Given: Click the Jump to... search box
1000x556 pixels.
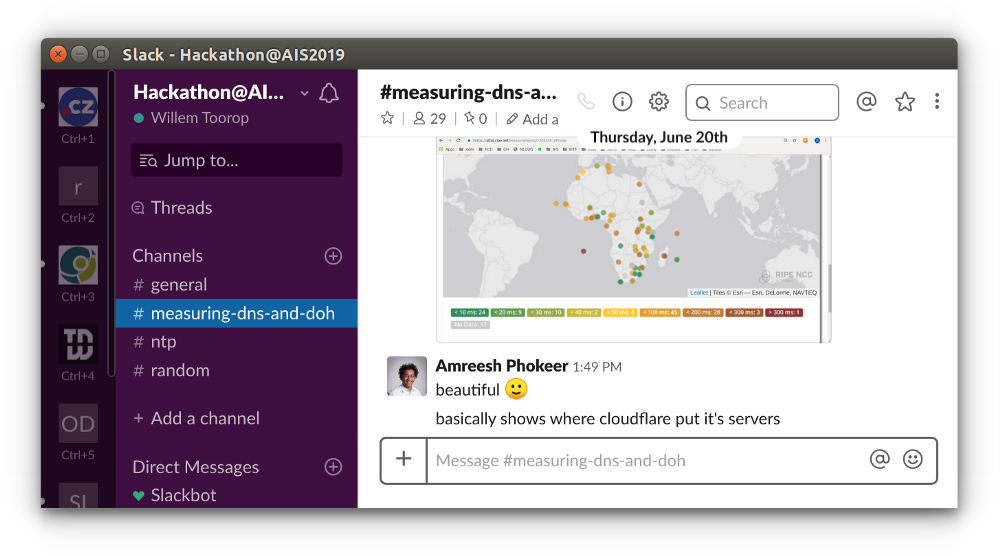Looking at the screenshot, I should (237, 160).
